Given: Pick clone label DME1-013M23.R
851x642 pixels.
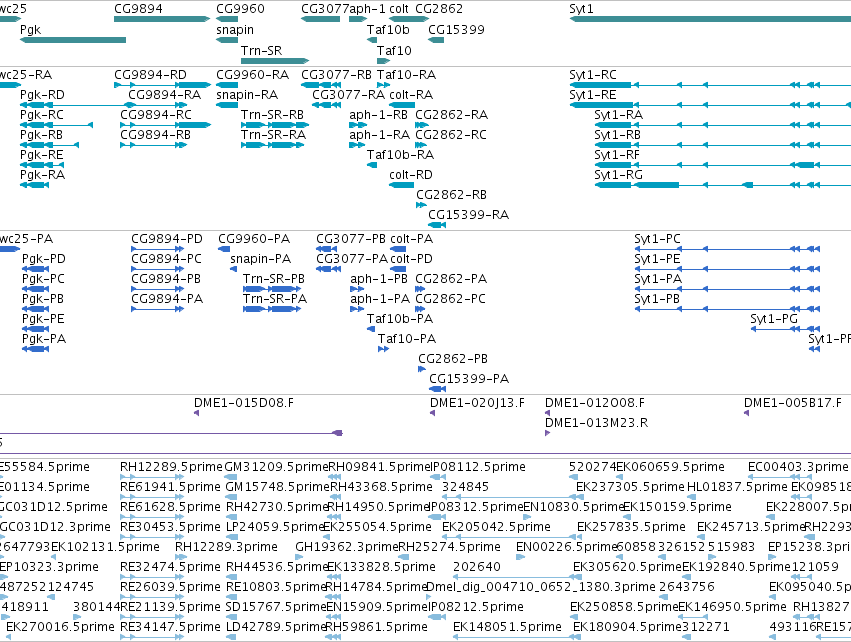Looking at the screenshot, I should pos(596,423).
